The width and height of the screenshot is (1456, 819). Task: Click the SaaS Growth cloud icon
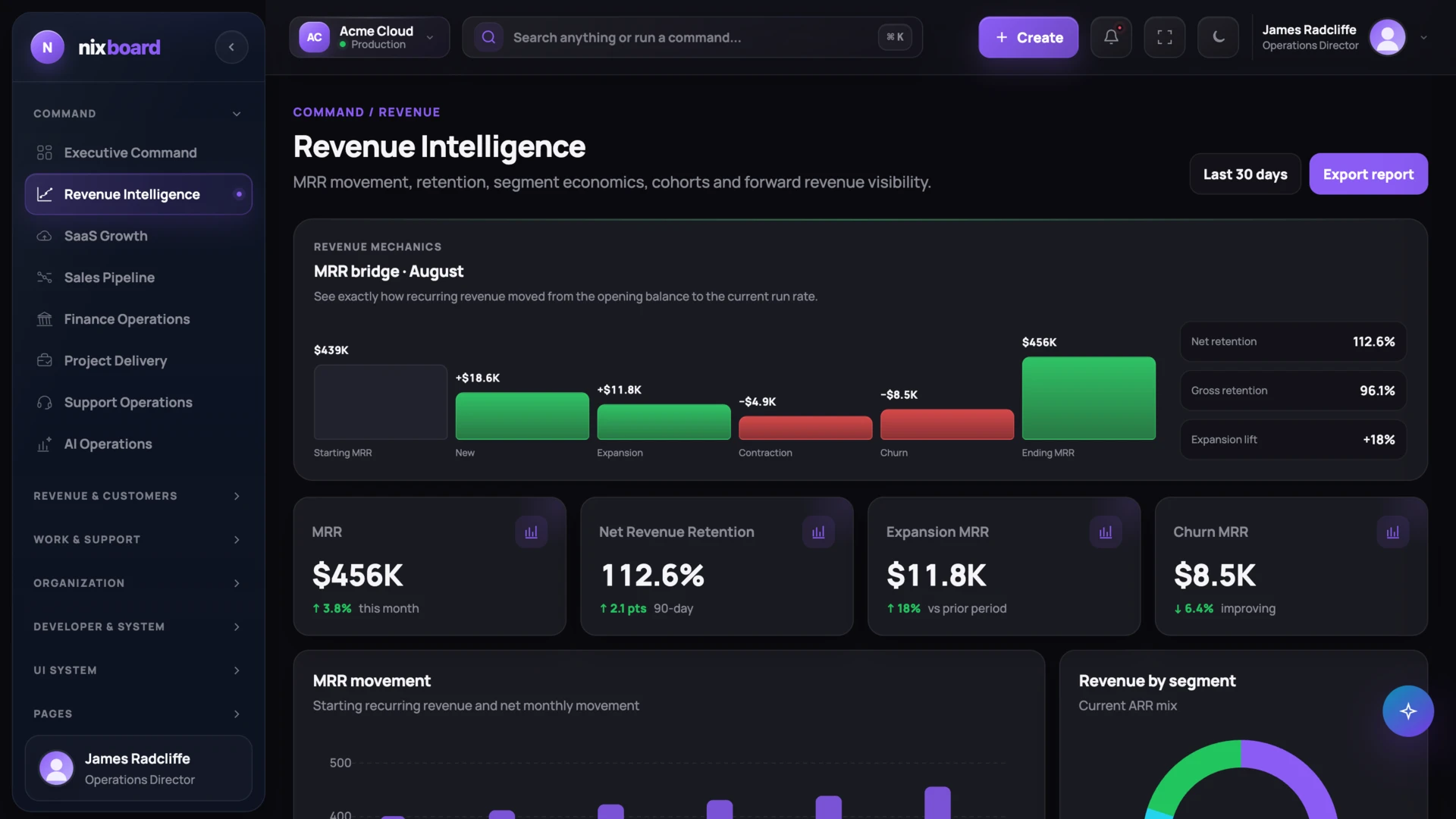point(45,236)
